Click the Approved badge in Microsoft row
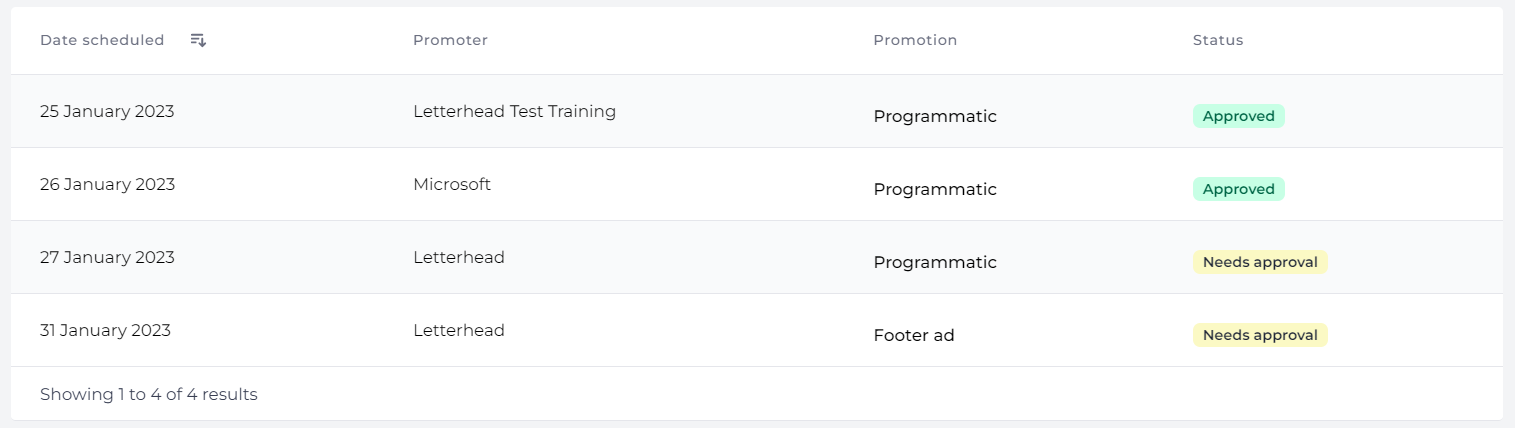Screen dimensions: 1515x428 [x=1238, y=189]
